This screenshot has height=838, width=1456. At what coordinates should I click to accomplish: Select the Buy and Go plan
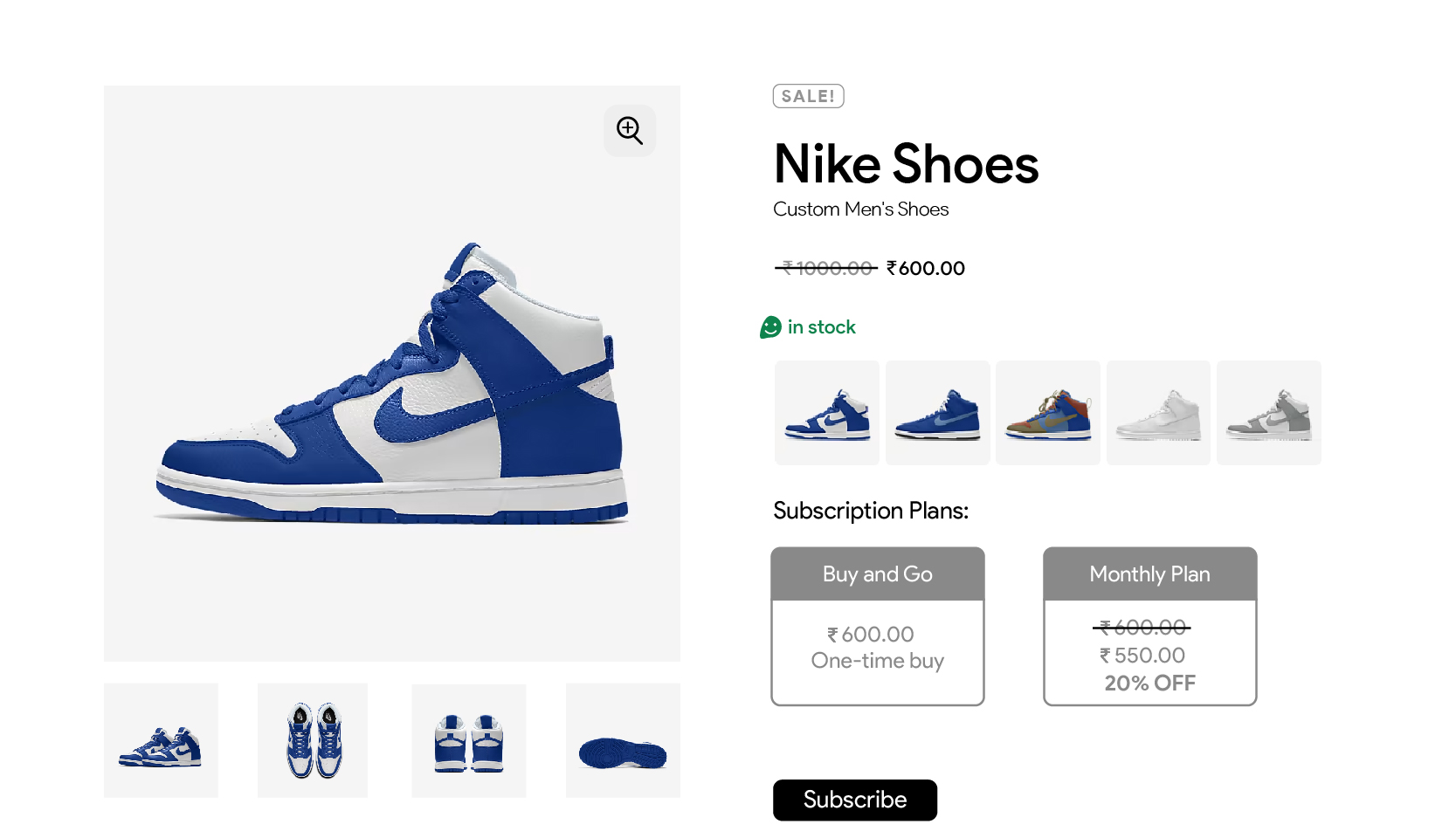pos(877,626)
